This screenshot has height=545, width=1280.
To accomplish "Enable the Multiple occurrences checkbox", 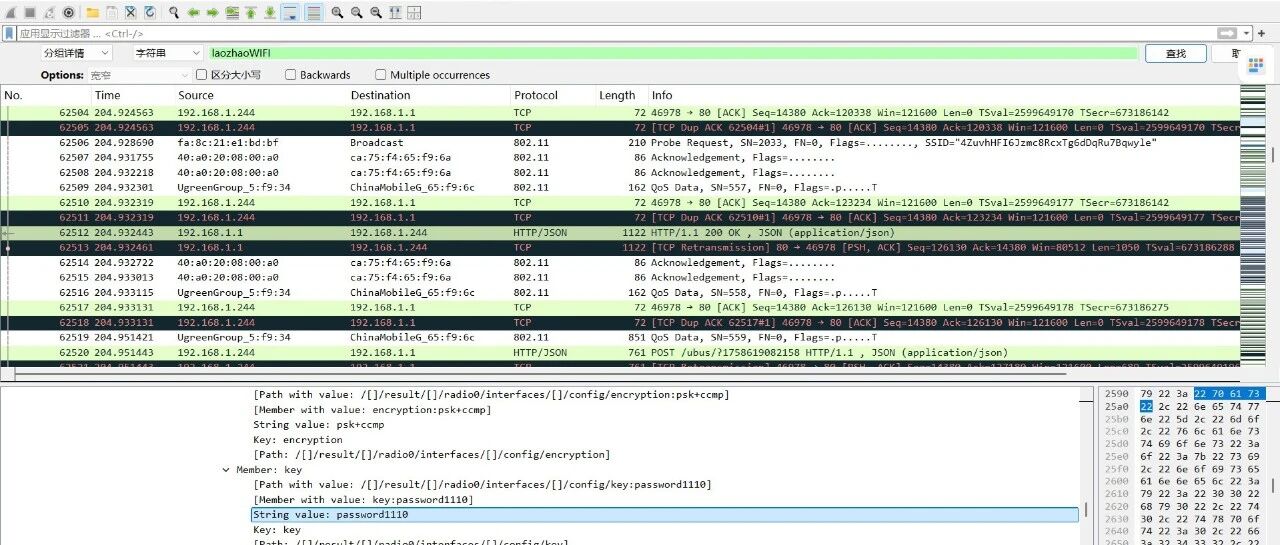I will pyautogui.click(x=381, y=75).
